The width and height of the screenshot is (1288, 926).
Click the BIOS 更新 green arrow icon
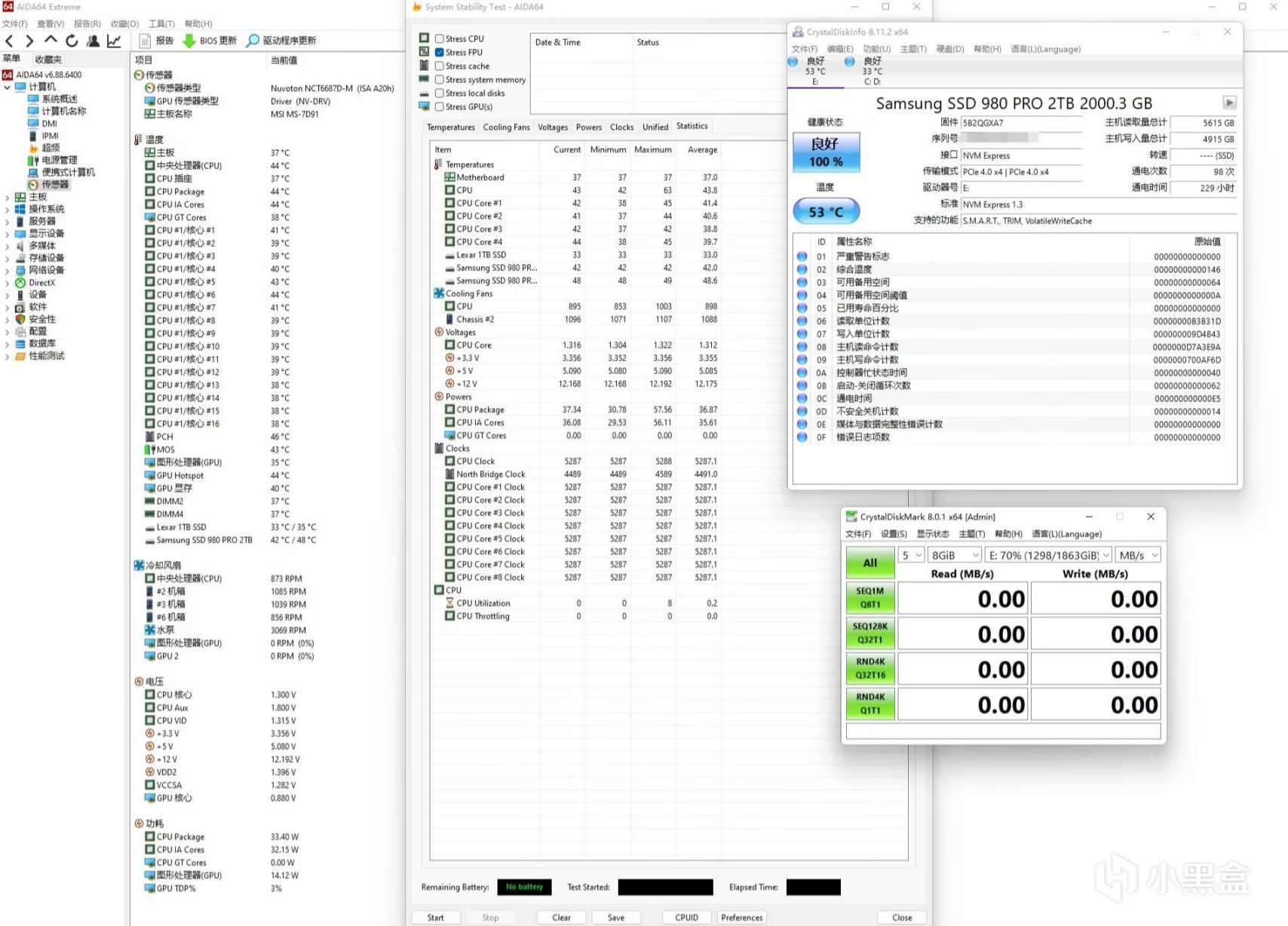189,41
